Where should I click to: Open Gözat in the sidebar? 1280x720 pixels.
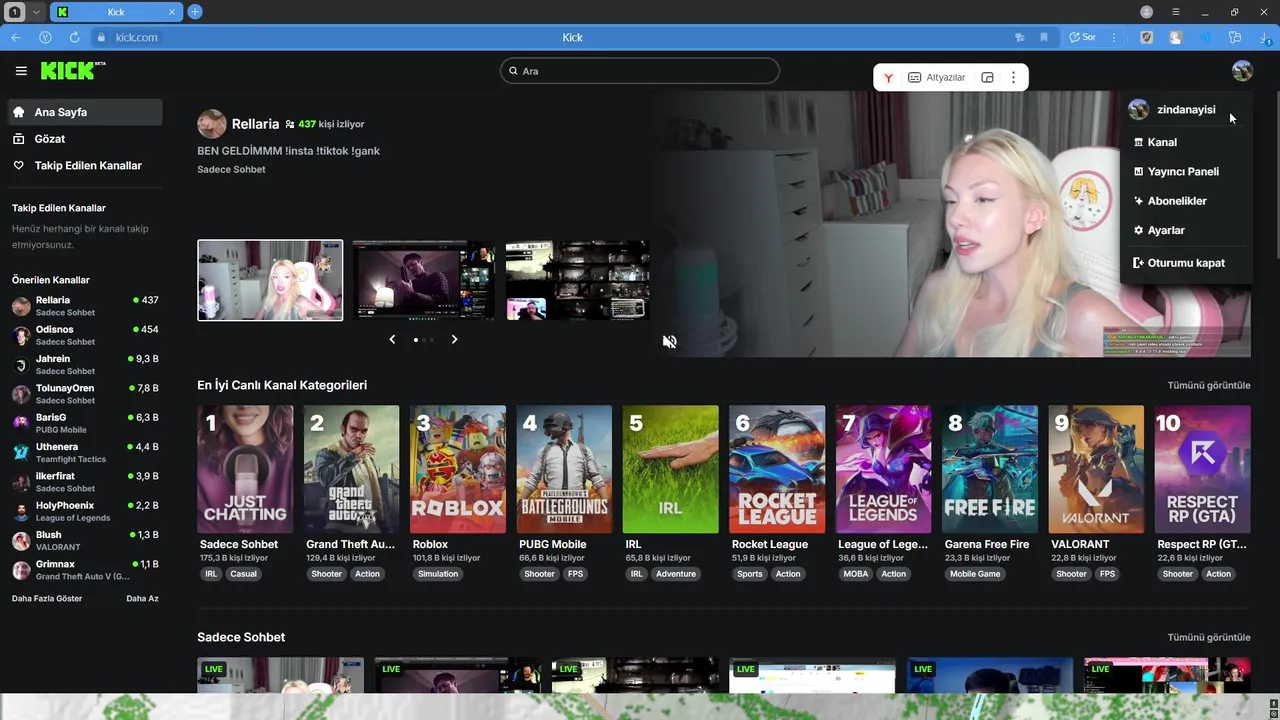point(84,139)
